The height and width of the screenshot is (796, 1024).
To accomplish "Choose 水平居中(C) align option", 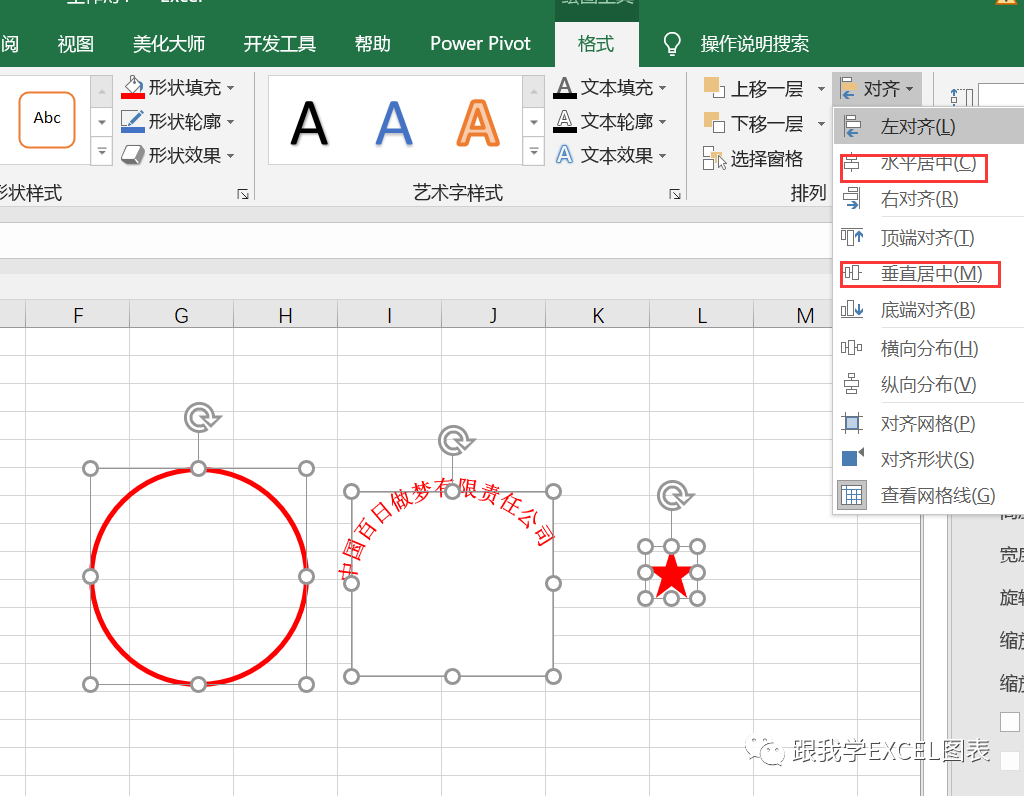I will (x=928, y=163).
